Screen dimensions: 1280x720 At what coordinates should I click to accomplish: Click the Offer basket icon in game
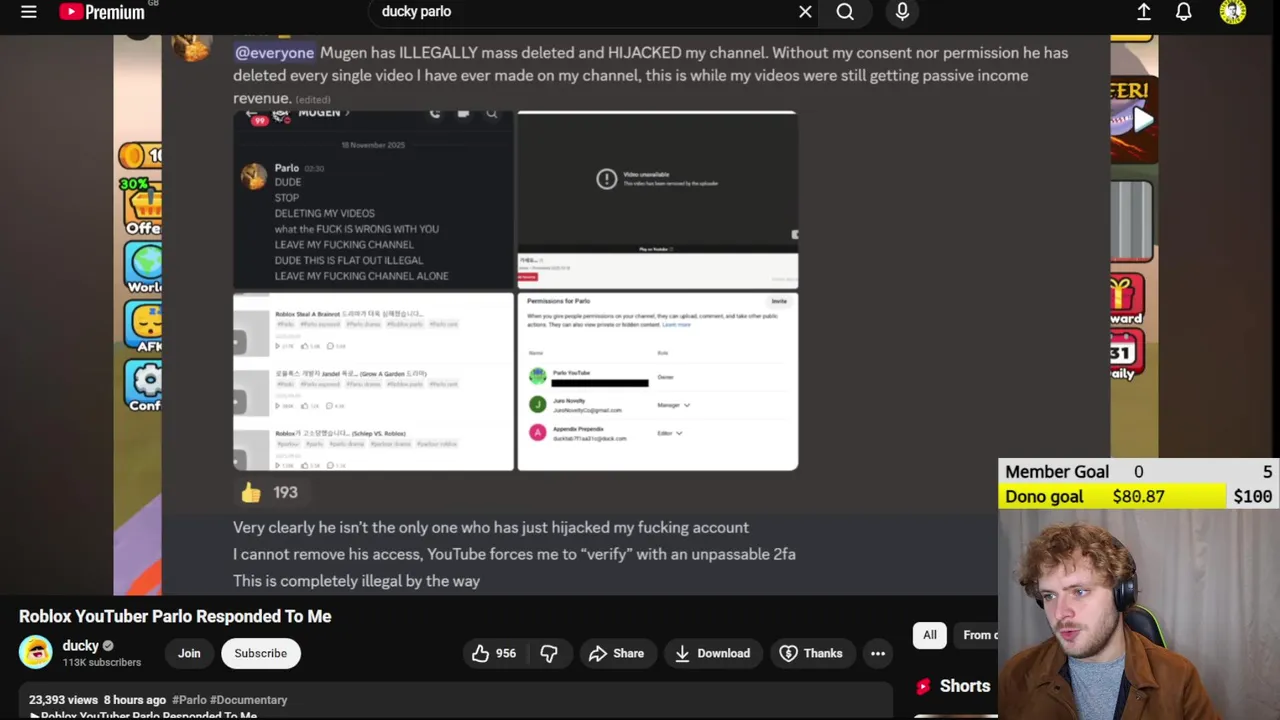(144, 208)
